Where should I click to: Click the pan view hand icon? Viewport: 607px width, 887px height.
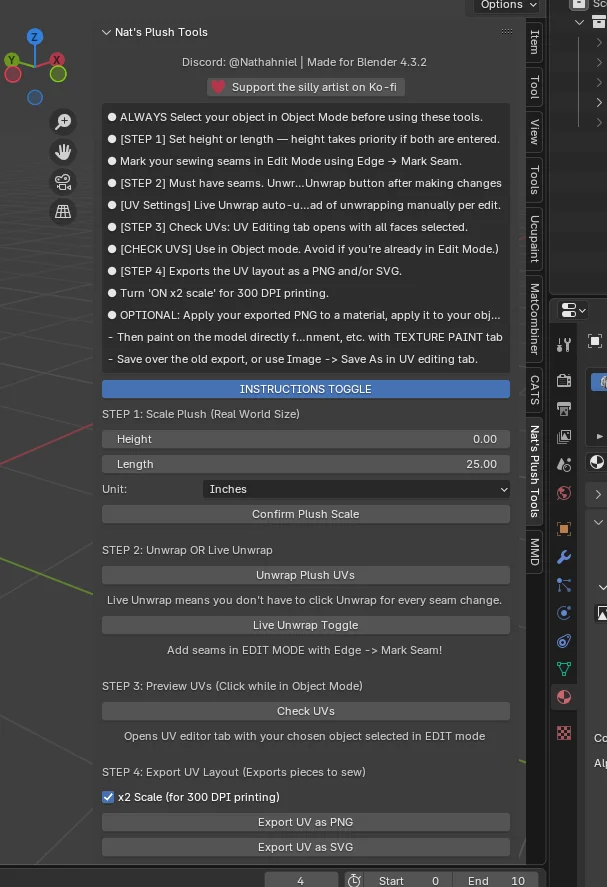point(63,152)
